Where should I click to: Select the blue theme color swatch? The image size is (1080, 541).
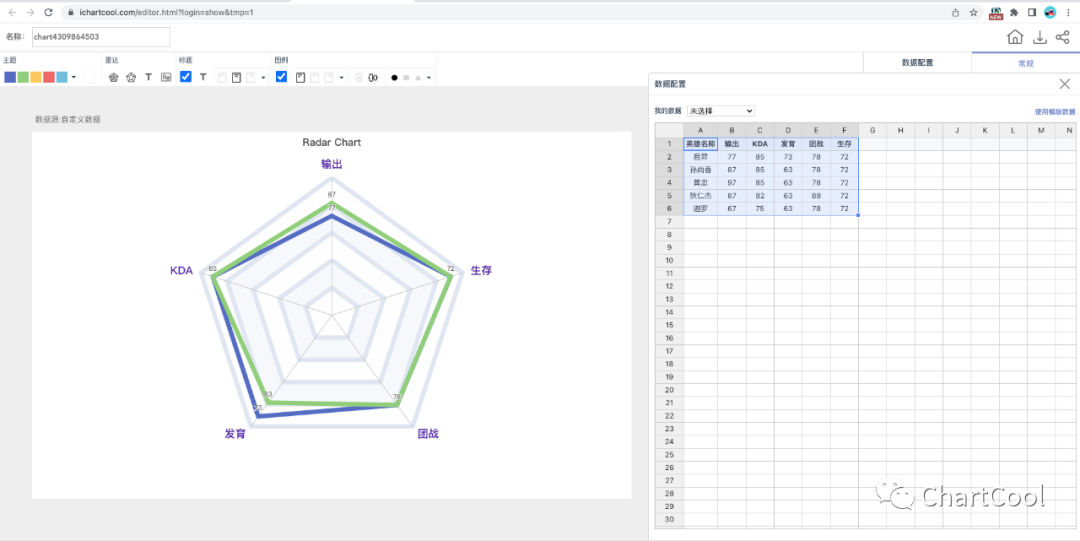(x=10, y=77)
